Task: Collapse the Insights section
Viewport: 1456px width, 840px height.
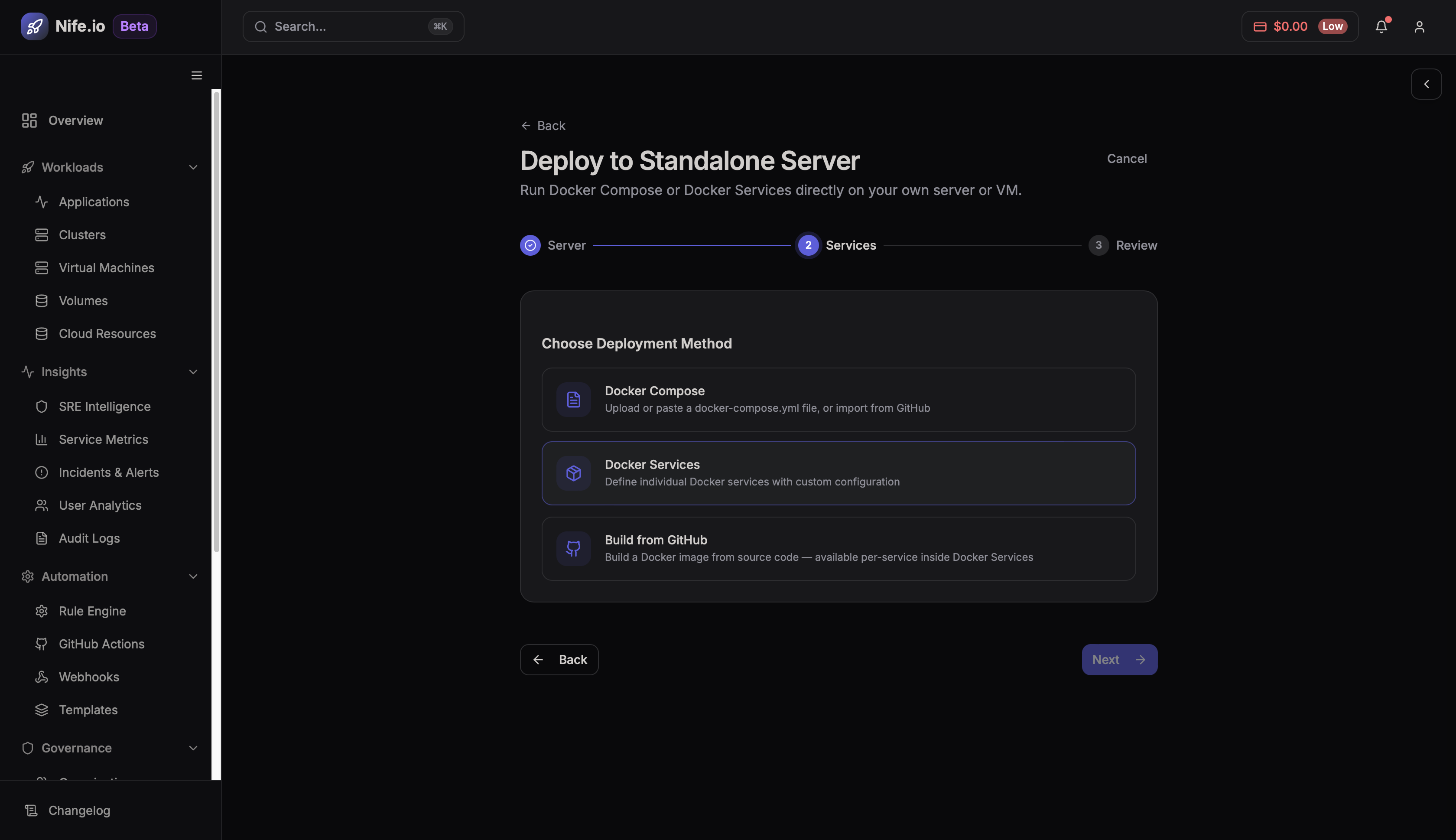Action: click(192, 371)
